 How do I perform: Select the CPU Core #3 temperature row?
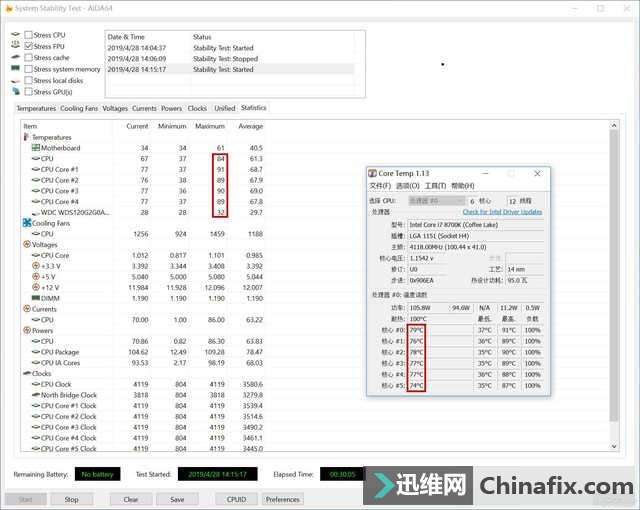[x=144, y=191]
